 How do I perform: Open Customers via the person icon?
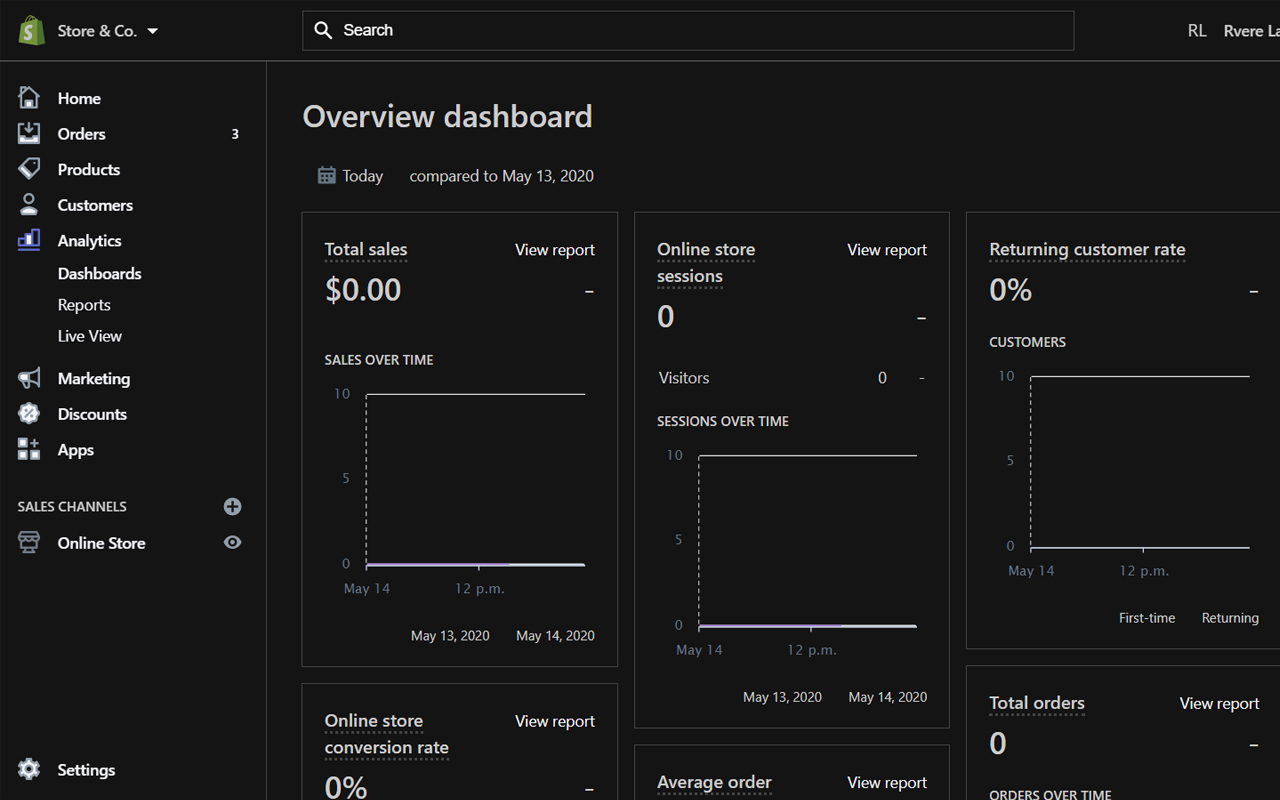point(30,204)
